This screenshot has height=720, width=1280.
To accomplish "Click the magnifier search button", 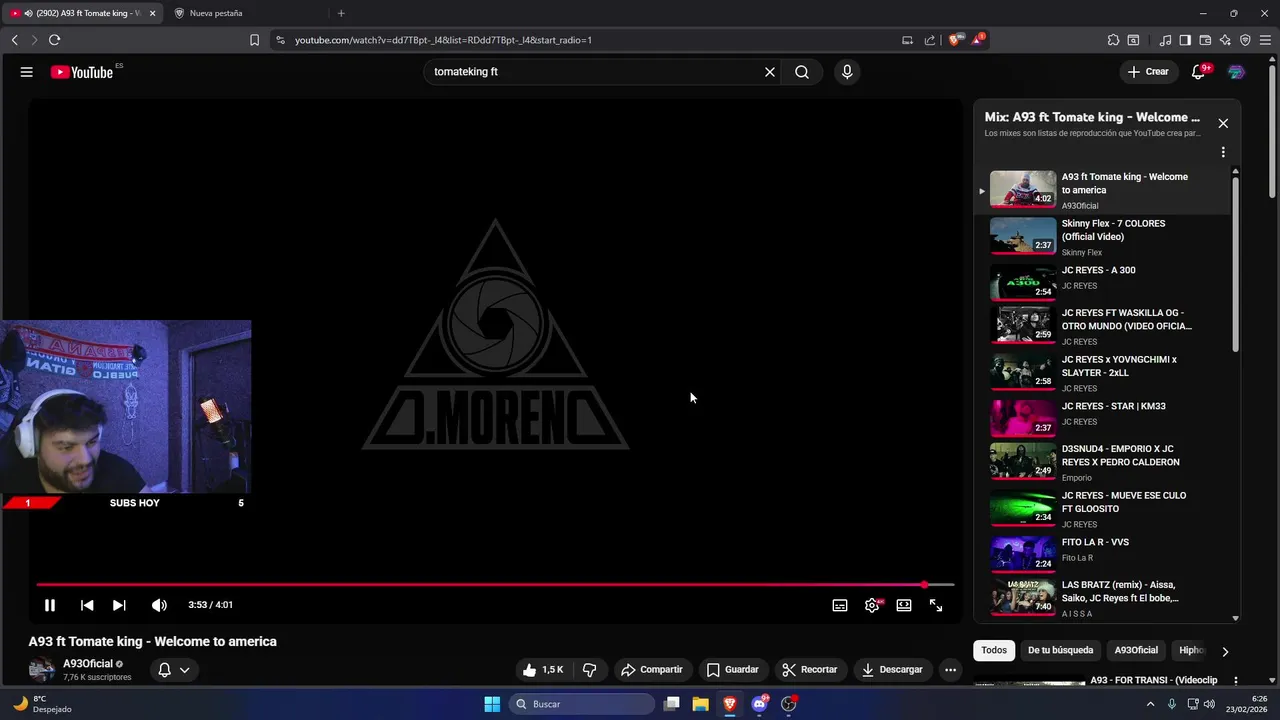I will coord(802,72).
